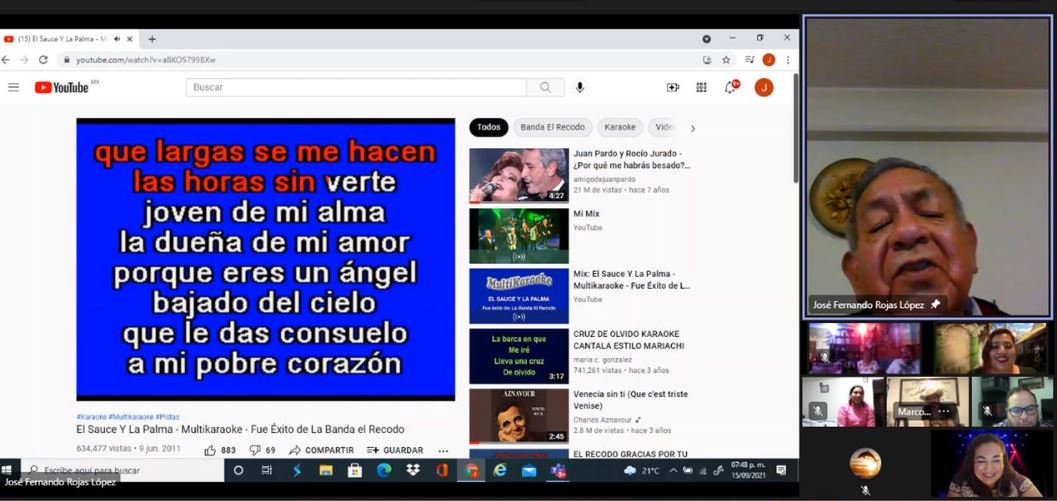Unpin José Fernando Rojas López video
Viewport: 1057px width, 501px height.
[935, 305]
